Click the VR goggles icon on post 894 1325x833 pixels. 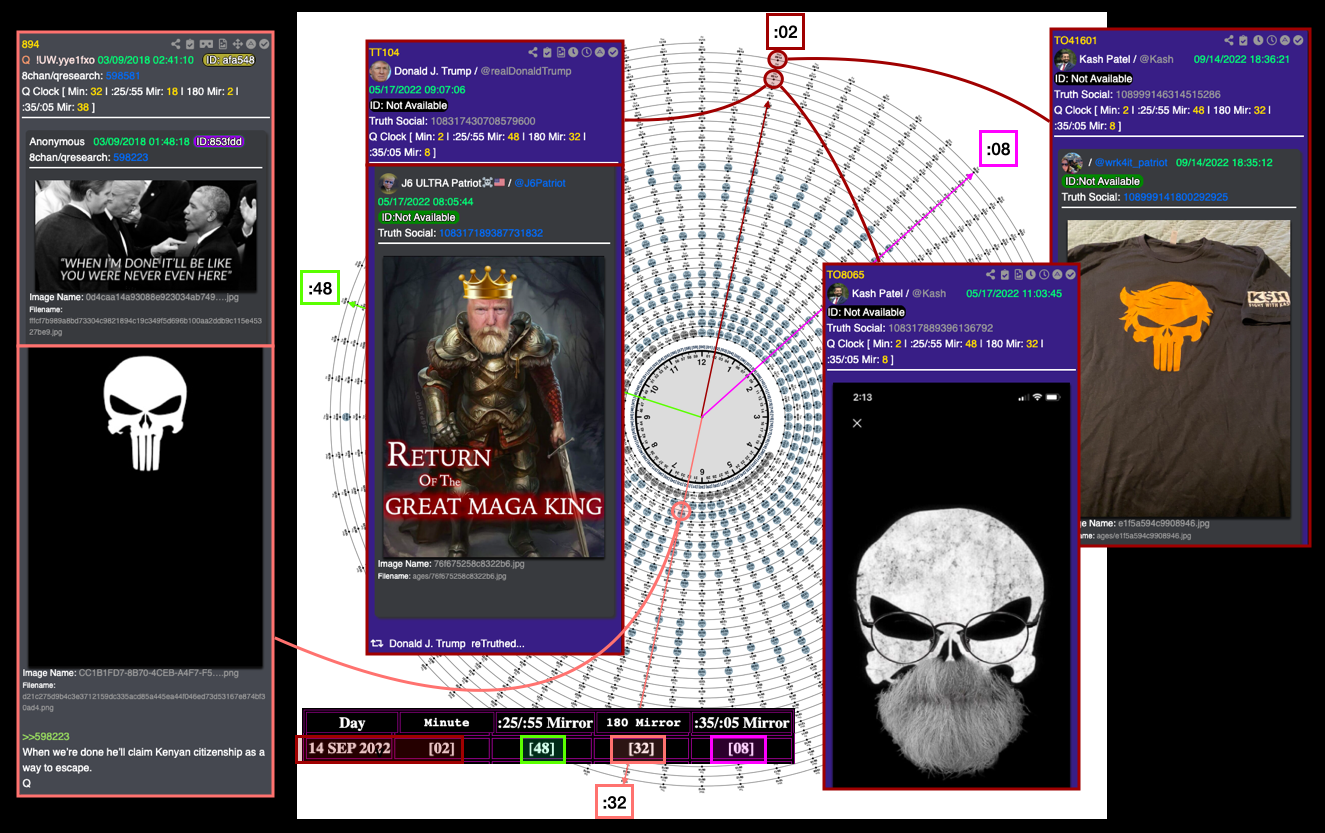click(206, 44)
